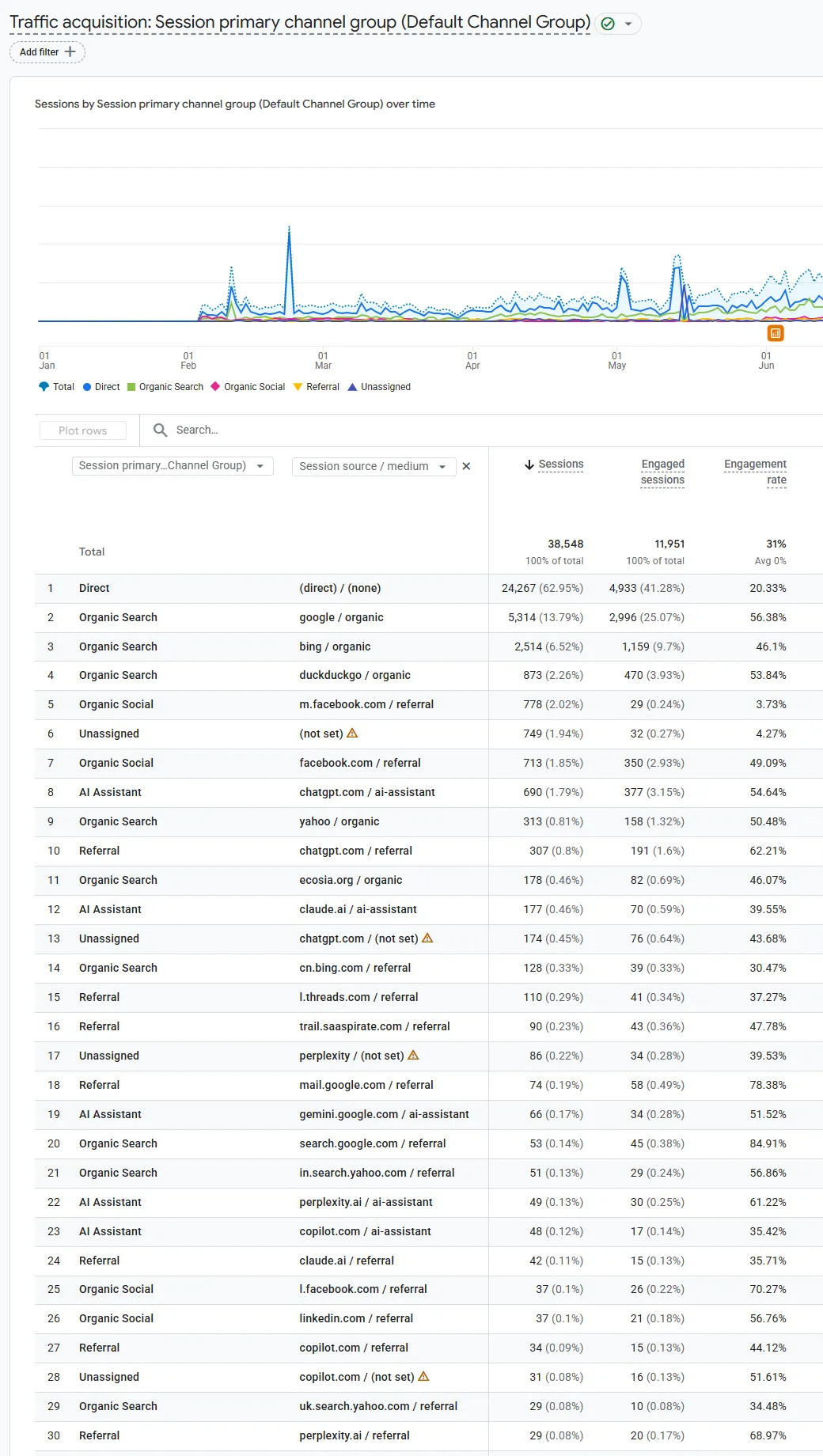Click warning icon on chatgpt.com / (not set)
The width and height of the screenshot is (823, 1456).
click(427, 938)
